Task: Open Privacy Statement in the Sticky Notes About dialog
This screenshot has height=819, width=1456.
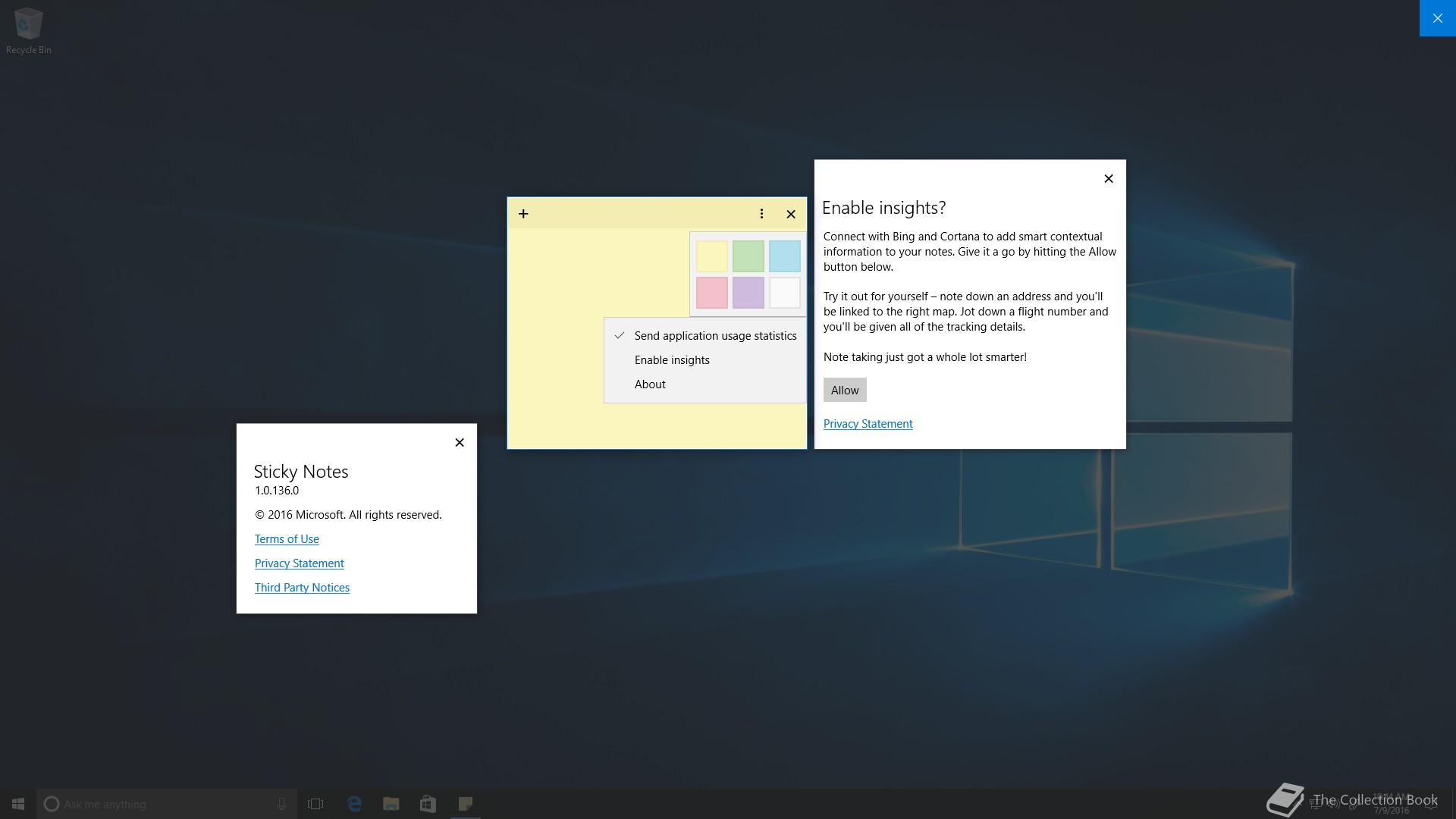Action: tap(299, 563)
